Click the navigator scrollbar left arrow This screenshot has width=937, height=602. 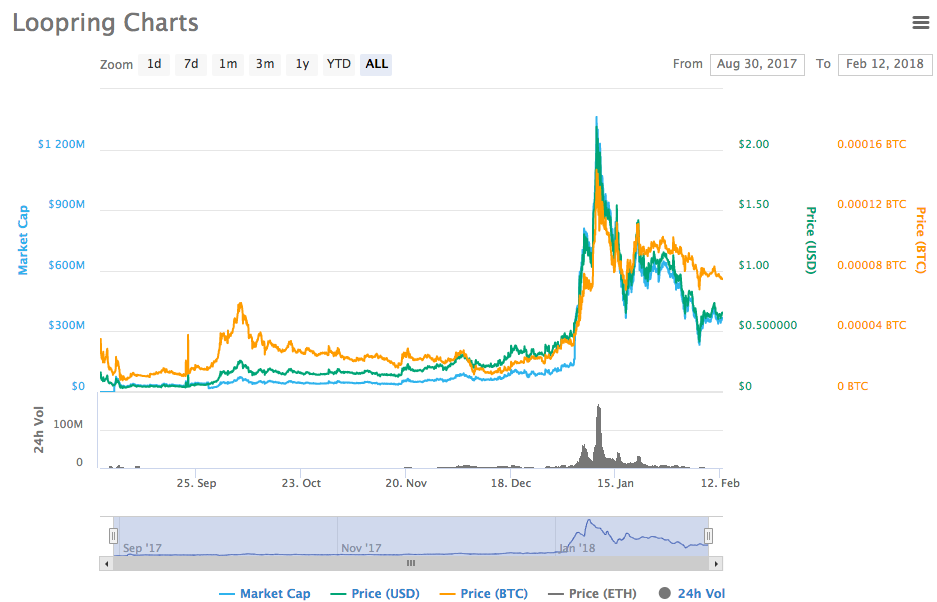(x=106, y=564)
